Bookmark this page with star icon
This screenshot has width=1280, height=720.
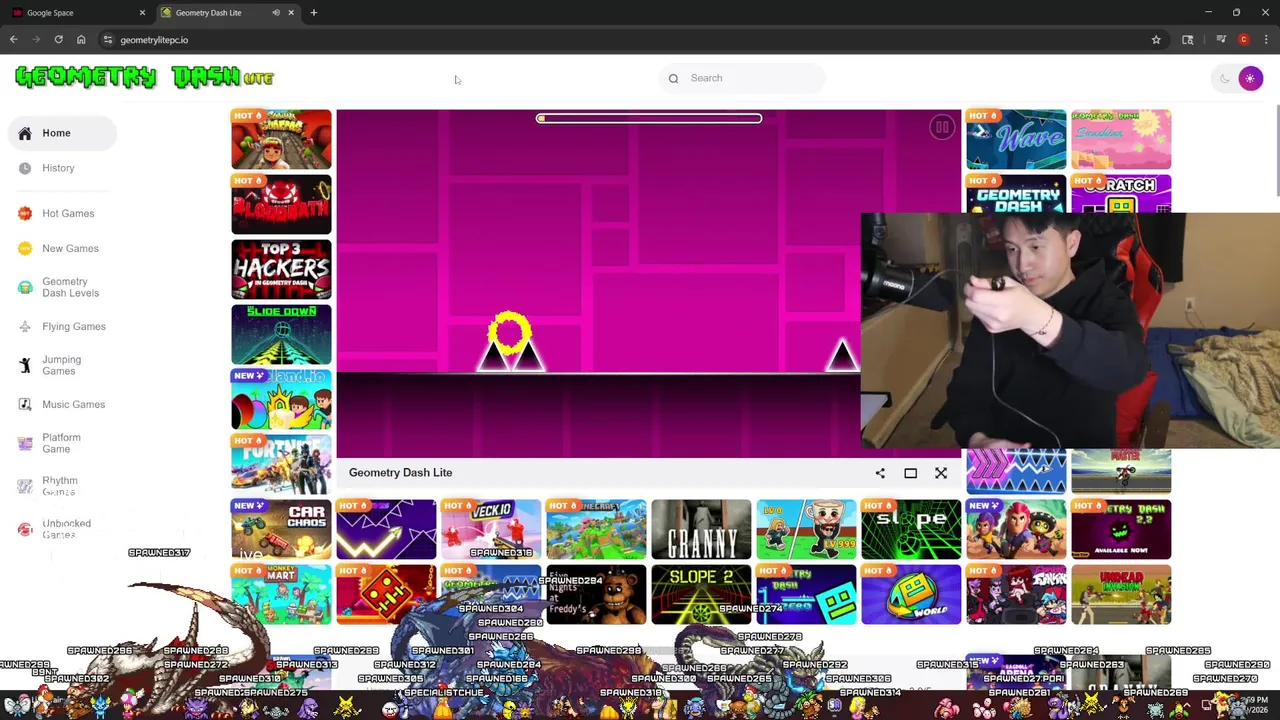(x=1156, y=40)
